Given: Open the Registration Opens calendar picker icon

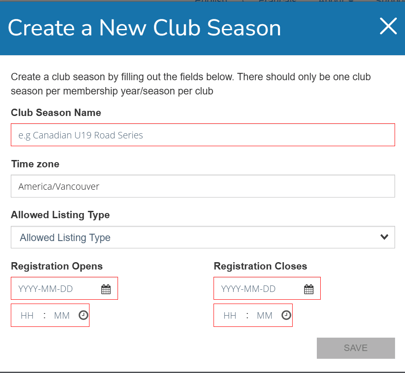Looking at the screenshot, I should (x=106, y=289).
